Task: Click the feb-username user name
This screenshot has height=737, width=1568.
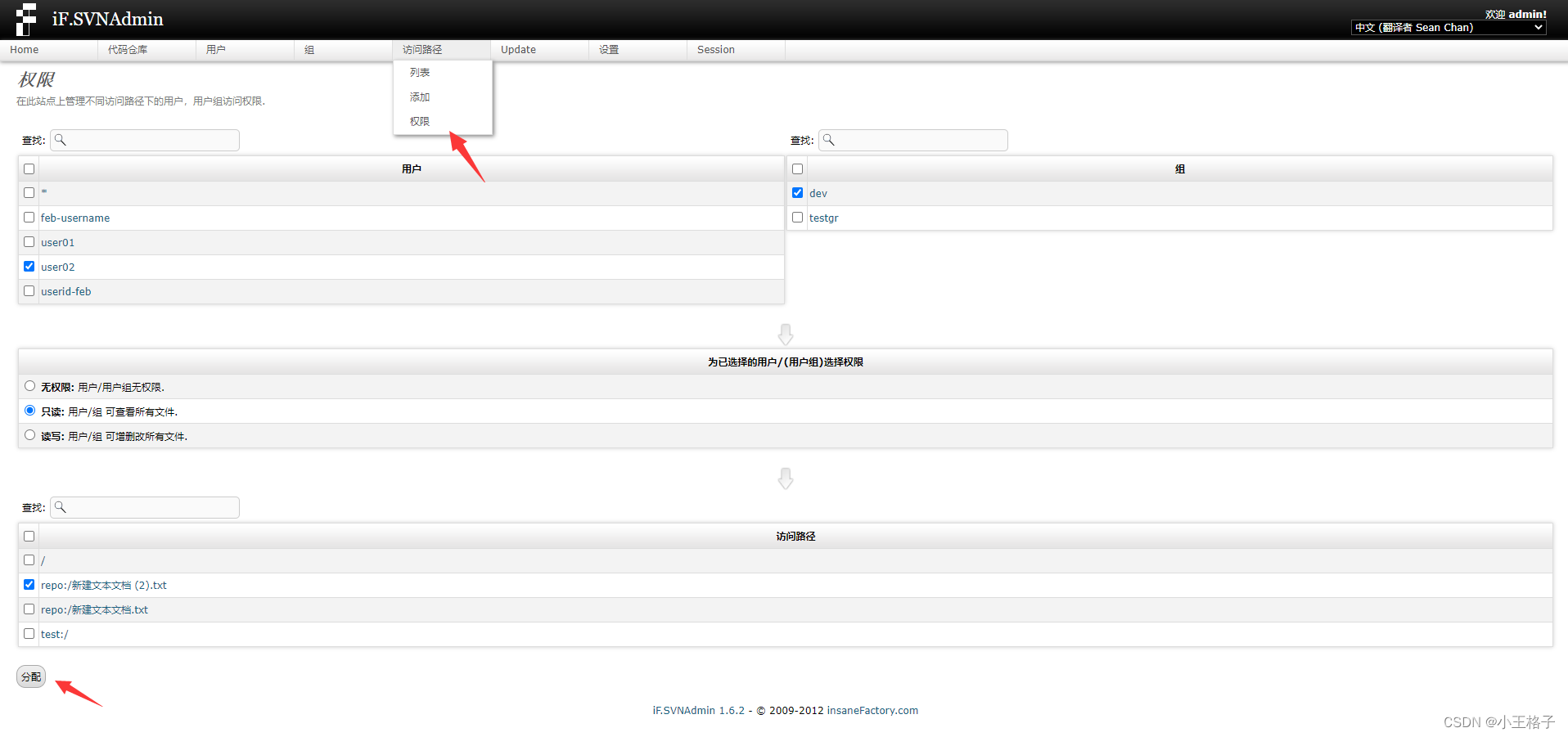Action: [x=75, y=218]
